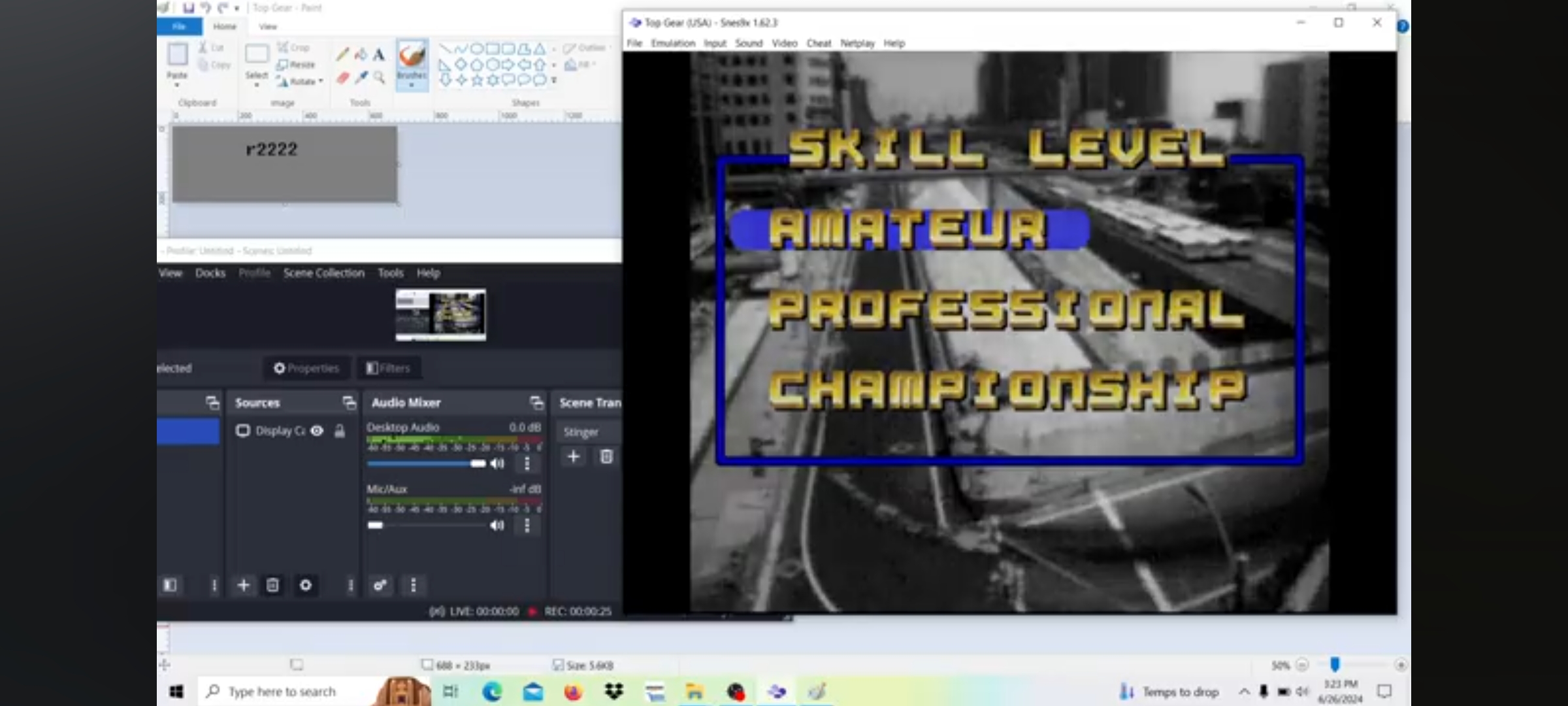This screenshot has height=706, width=1568.
Task: Click Firefox icon on the taskbar
Action: (573, 692)
